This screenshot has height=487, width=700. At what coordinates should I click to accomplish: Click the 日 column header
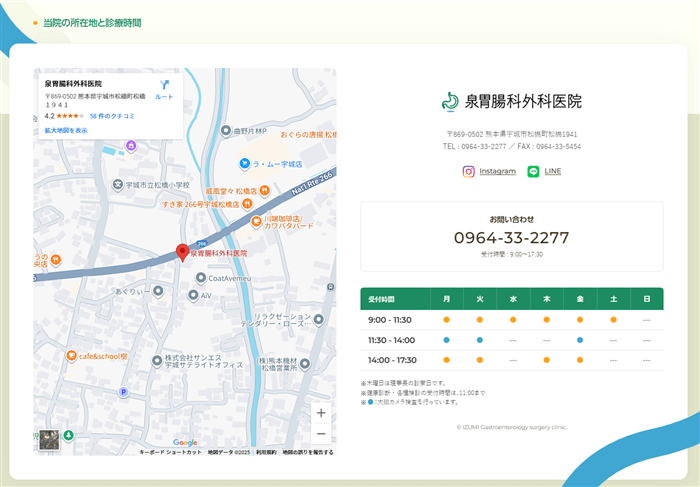tap(646, 299)
